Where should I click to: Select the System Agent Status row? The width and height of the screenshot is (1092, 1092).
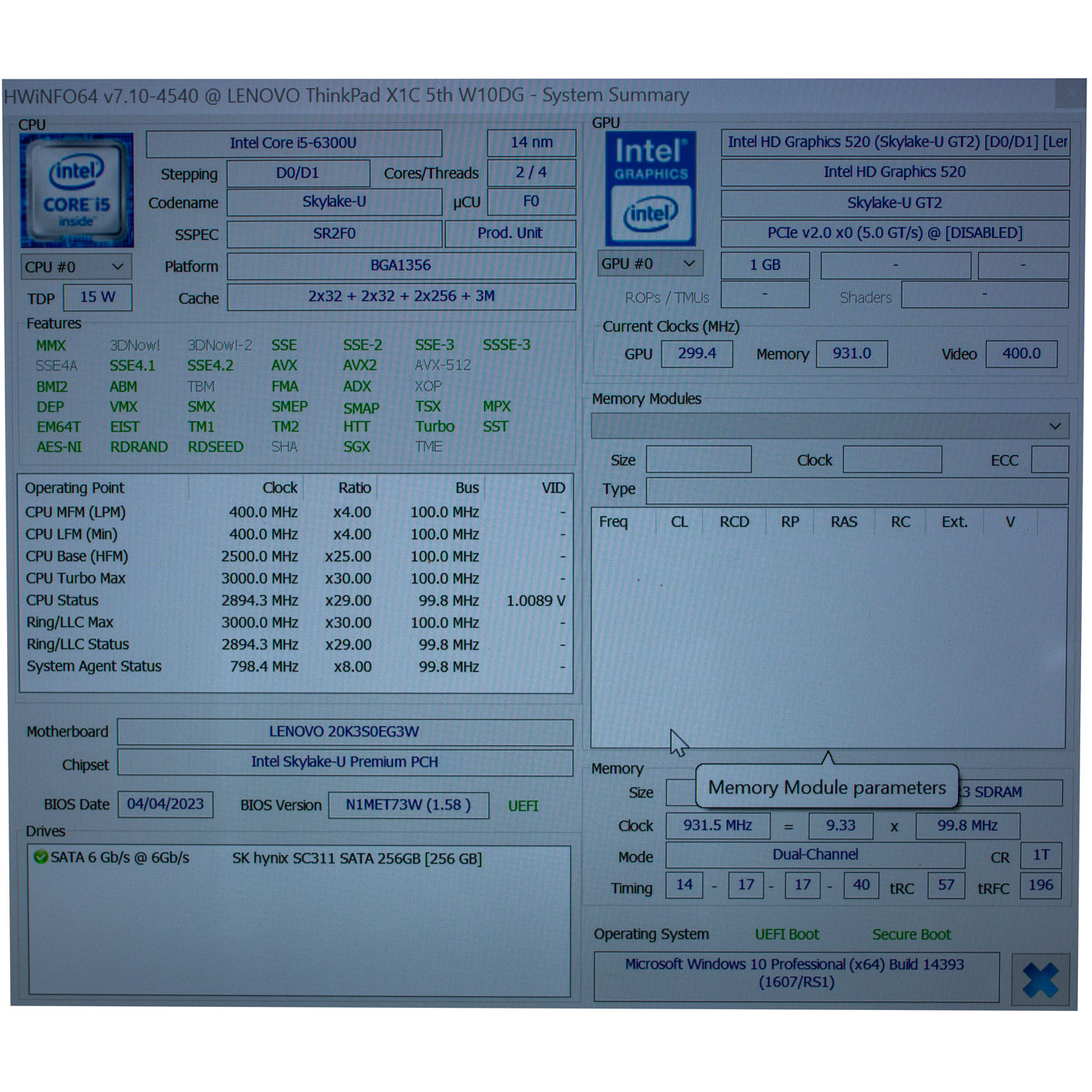(x=296, y=667)
